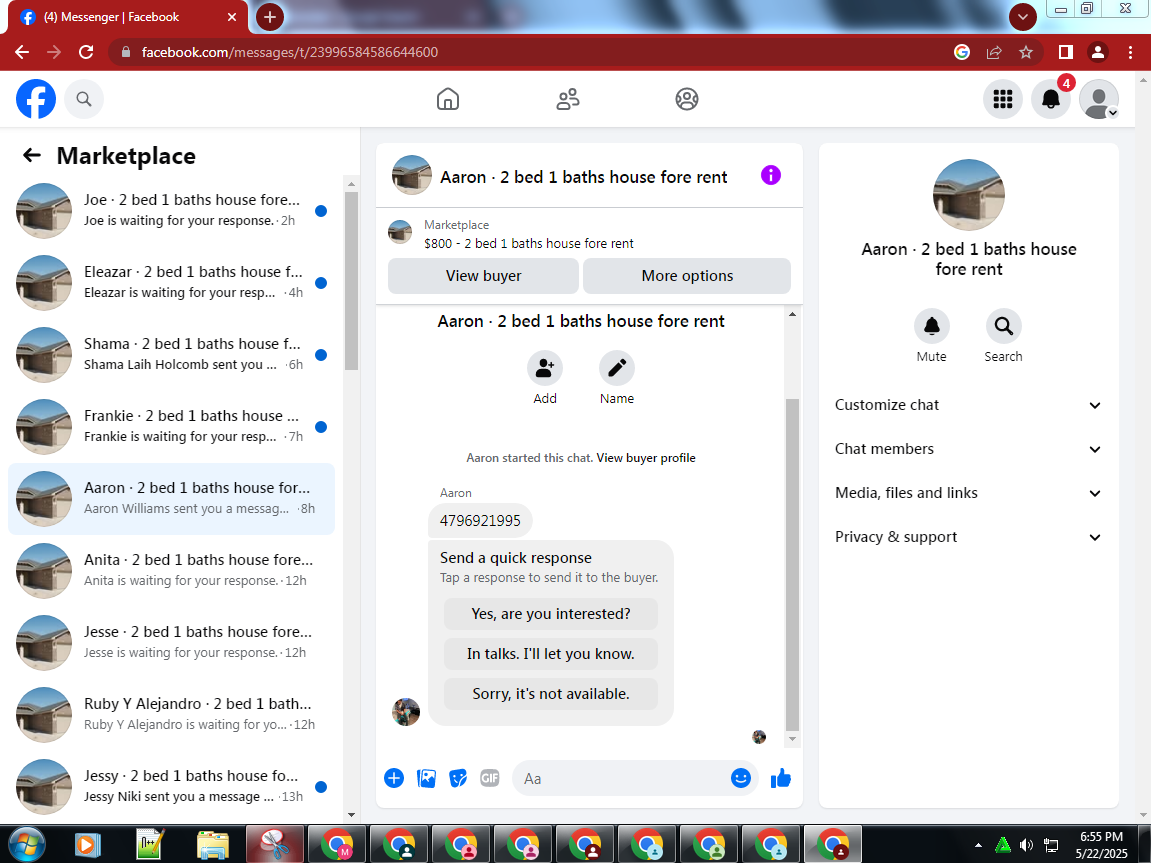Send 'In talks. I'll let you know.' response
The height and width of the screenshot is (863, 1151).
point(551,654)
